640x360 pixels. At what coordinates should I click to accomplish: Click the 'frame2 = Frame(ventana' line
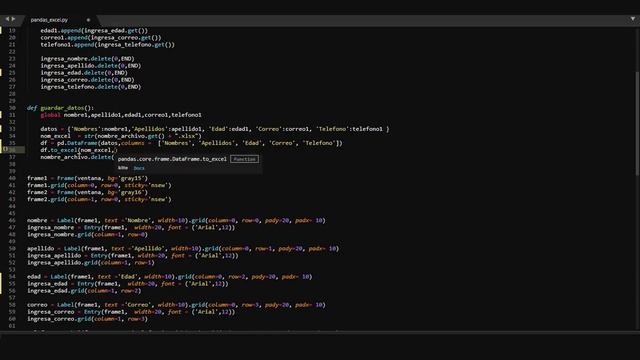(x=87, y=192)
